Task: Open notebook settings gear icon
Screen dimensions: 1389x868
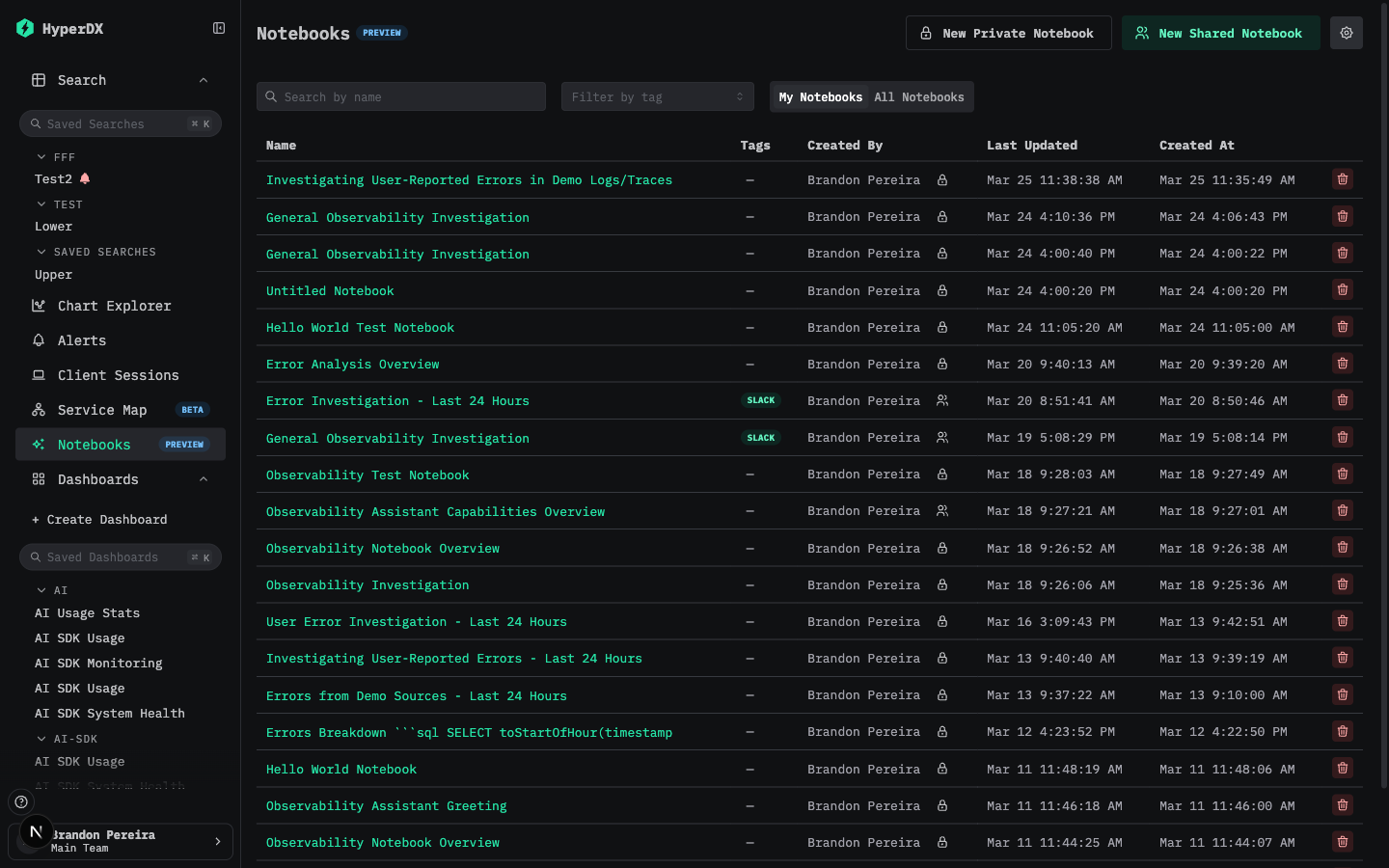Action: pyautogui.click(x=1346, y=33)
